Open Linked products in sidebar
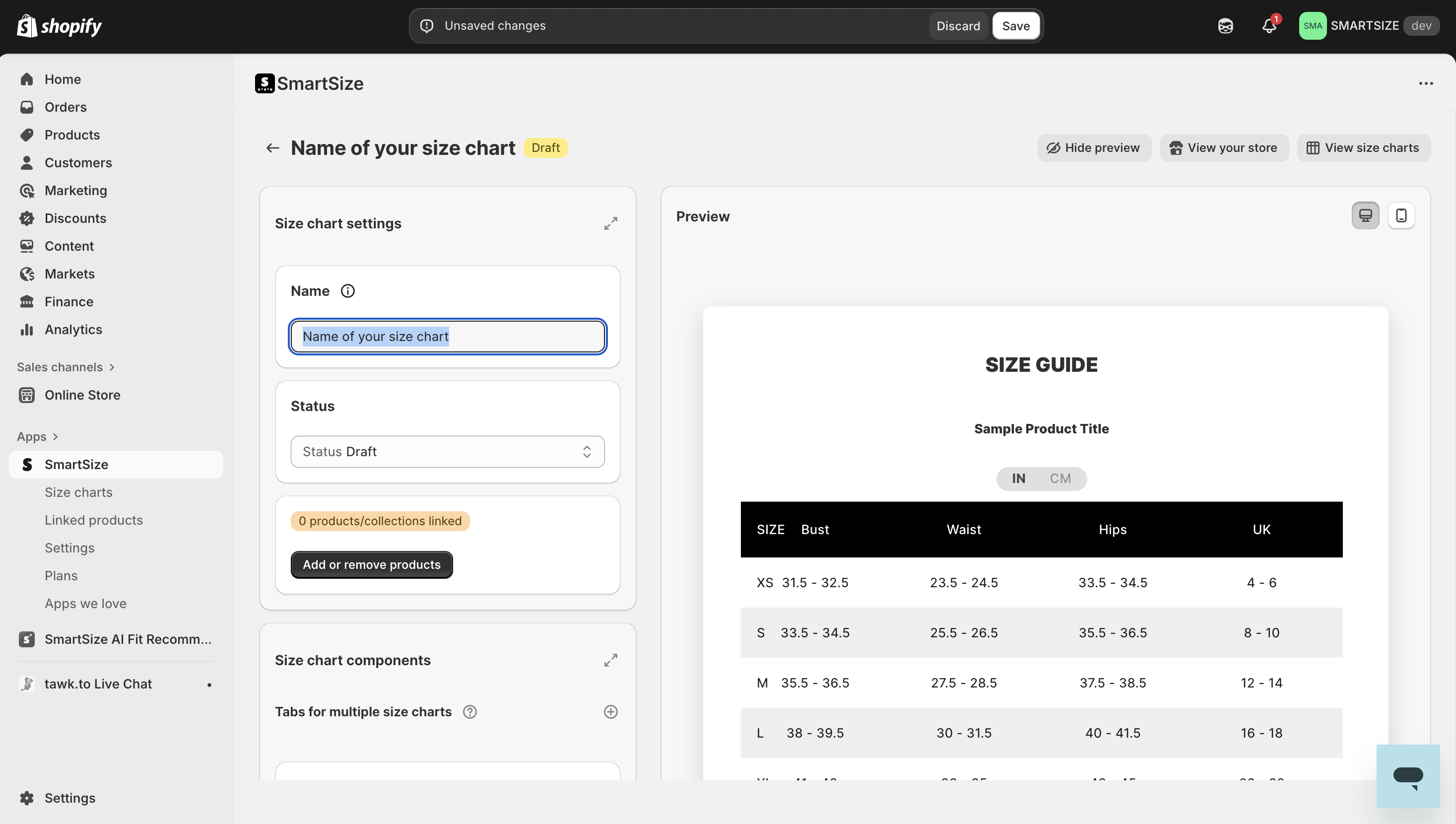This screenshot has width=1456, height=824. (x=94, y=520)
